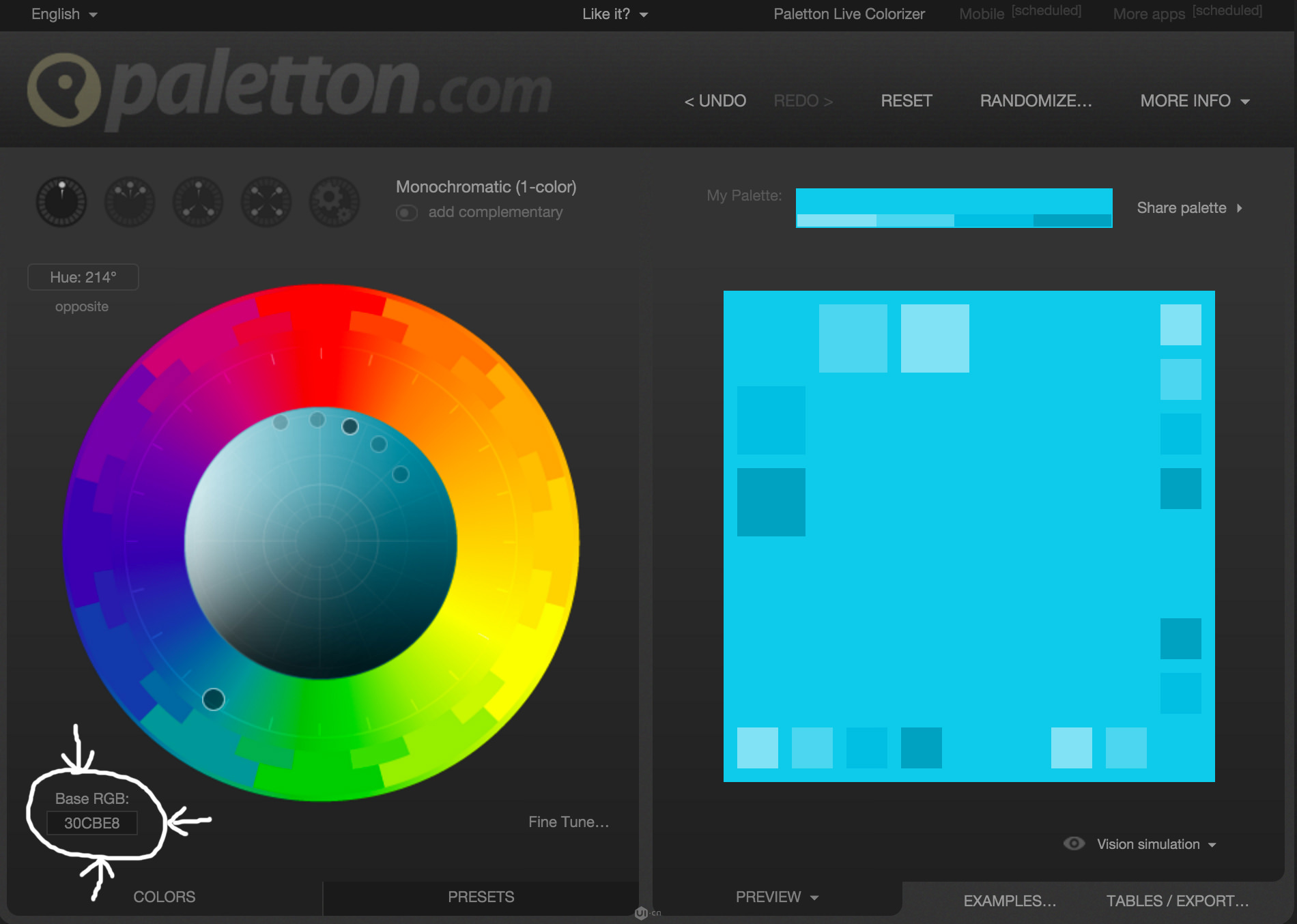
Task: Expand the Like it? menu
Action: tap(614, 14)
